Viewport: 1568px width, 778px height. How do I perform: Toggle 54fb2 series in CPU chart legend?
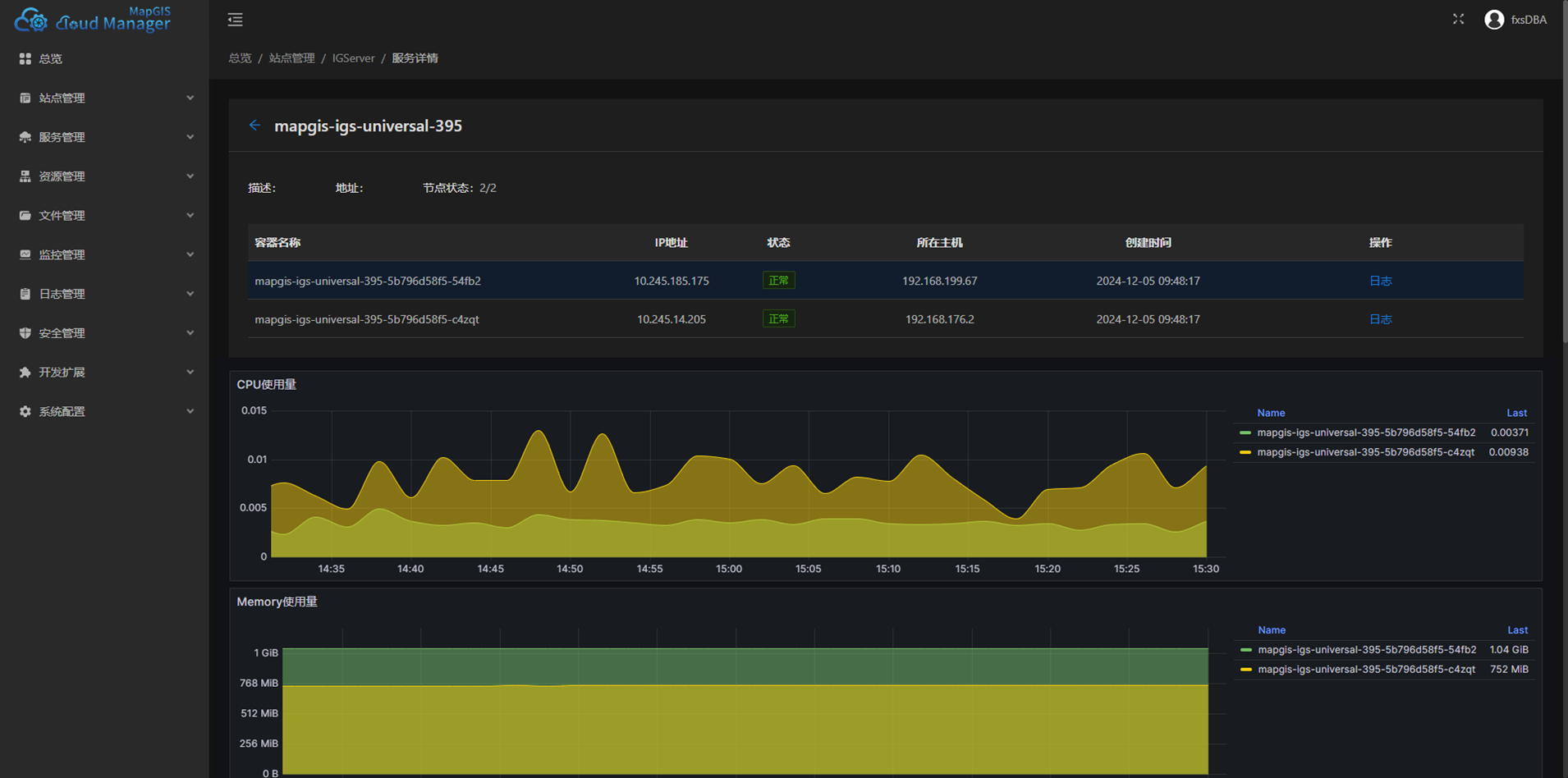[1366, 432]
